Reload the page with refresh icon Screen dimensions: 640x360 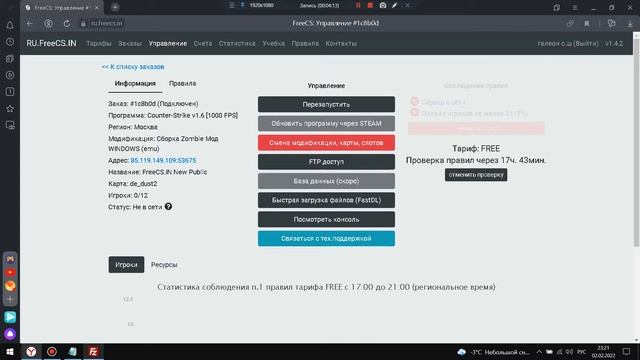pyautogui.click(x=67, y=23)
